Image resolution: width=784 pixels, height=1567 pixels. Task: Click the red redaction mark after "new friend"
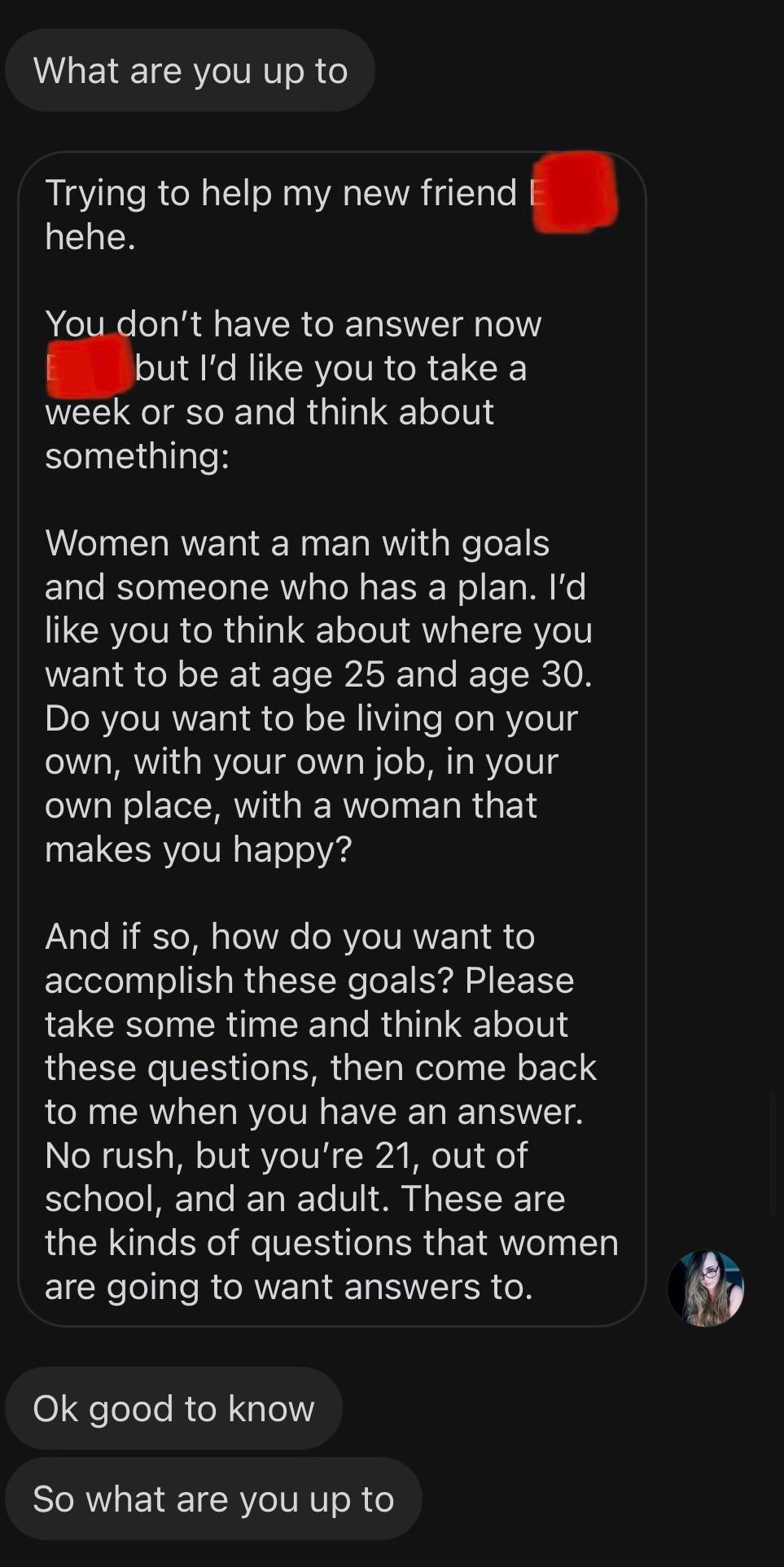(x=575, y=192)
